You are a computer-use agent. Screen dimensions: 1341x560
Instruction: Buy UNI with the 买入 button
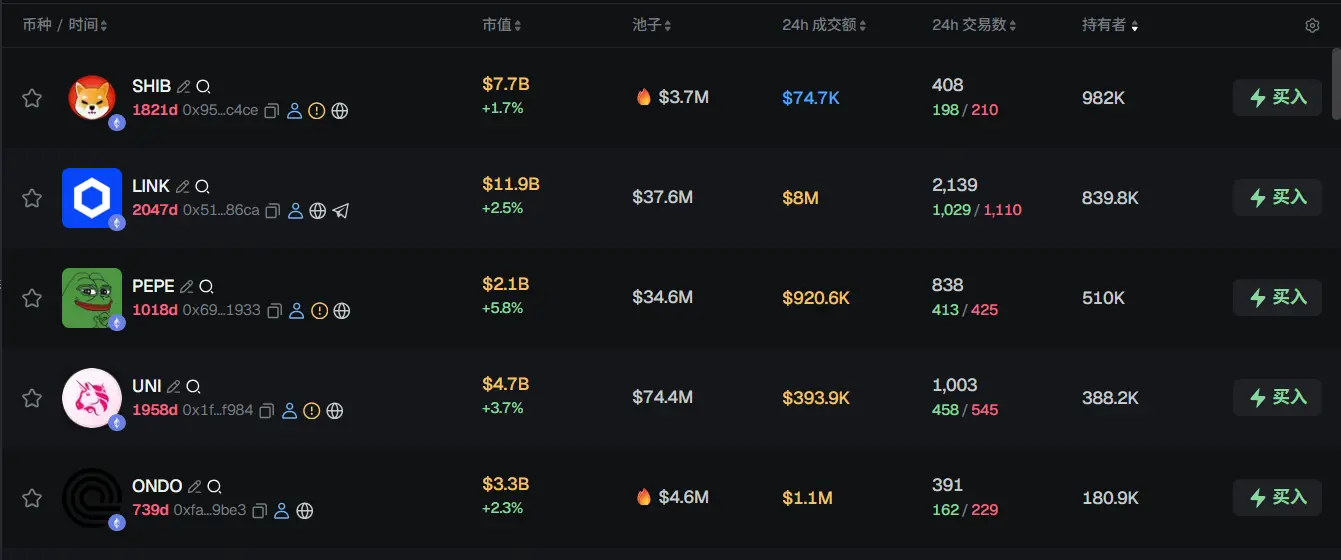click(1277, 398)
